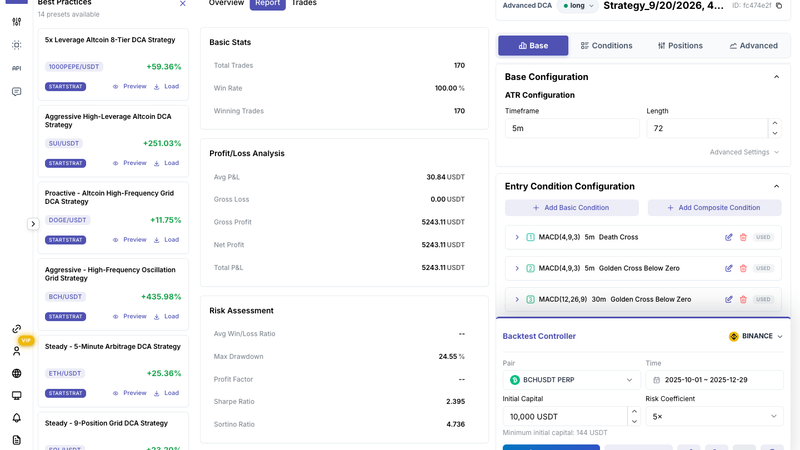Click the STARTSTRAT badge on BCH/USDT card
Screen dimensions: 800x450
(65, 317)
